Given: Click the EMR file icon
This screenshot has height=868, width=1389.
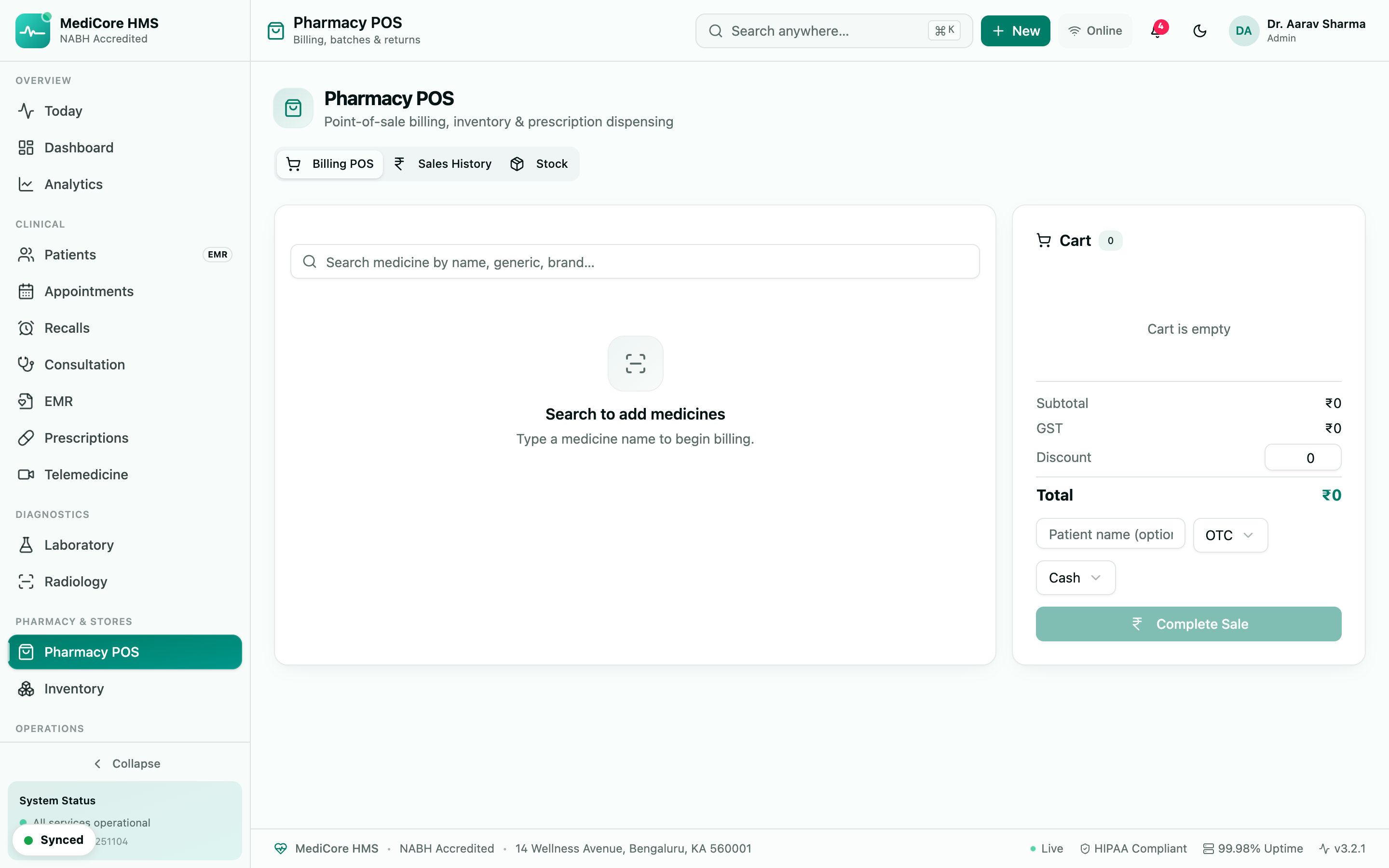Looking at the screenshot, I should coord(26,401).
